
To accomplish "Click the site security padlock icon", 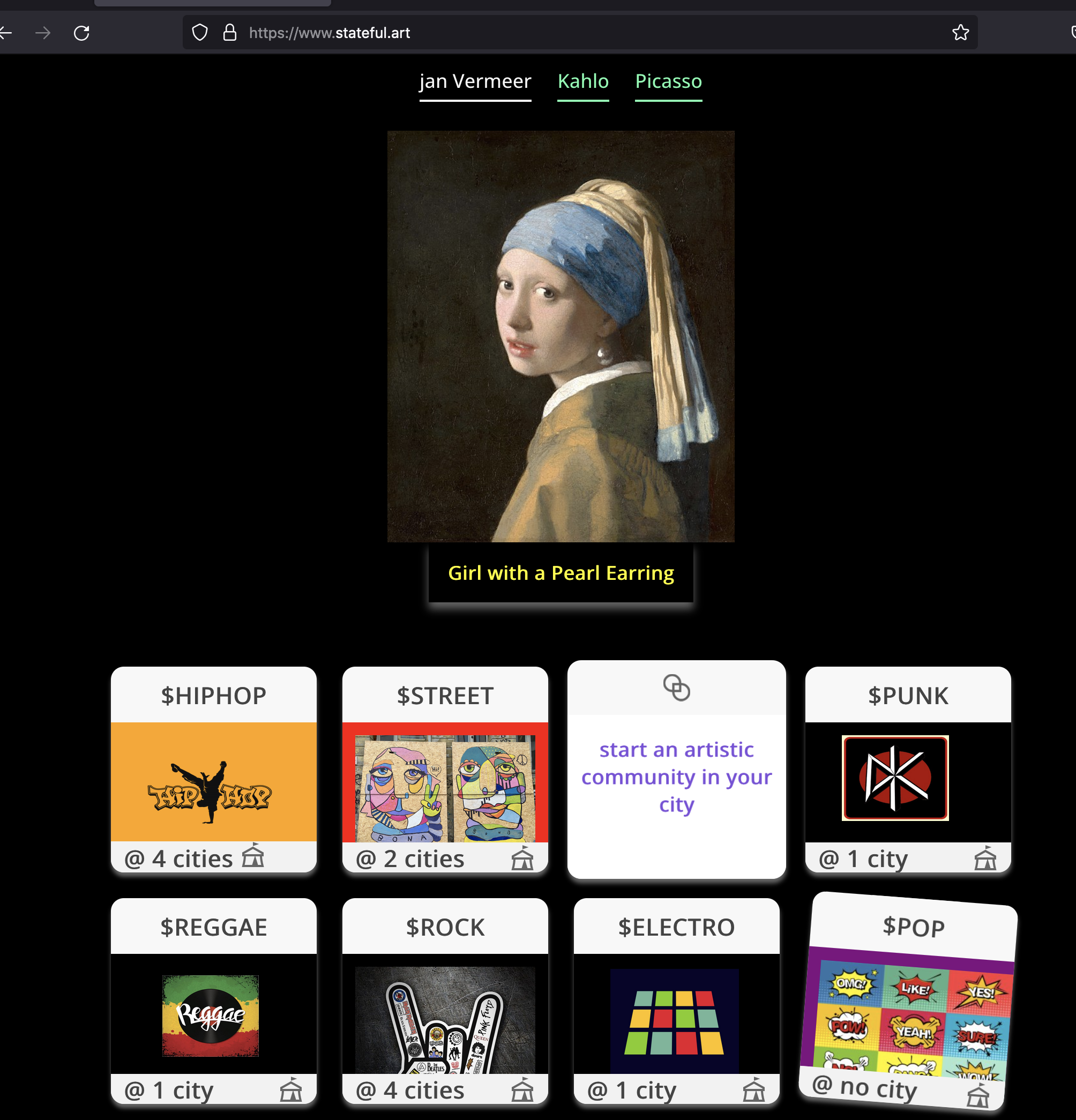I will 230,33.
